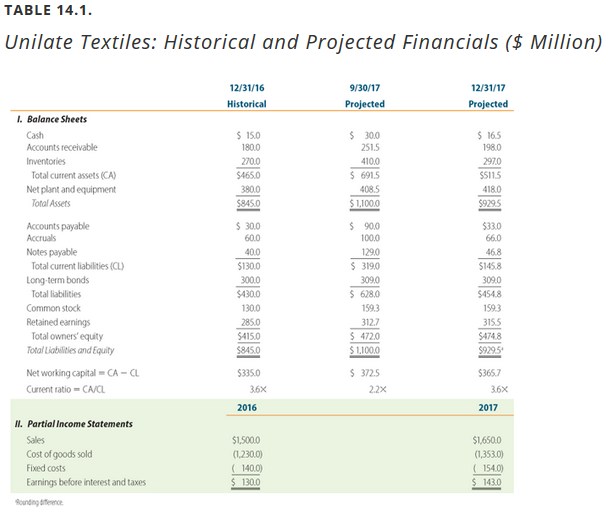Click the 2017 EBIT value '$ 143.0'
This screenshot has height=513, width=611.
tap(487, 482)
